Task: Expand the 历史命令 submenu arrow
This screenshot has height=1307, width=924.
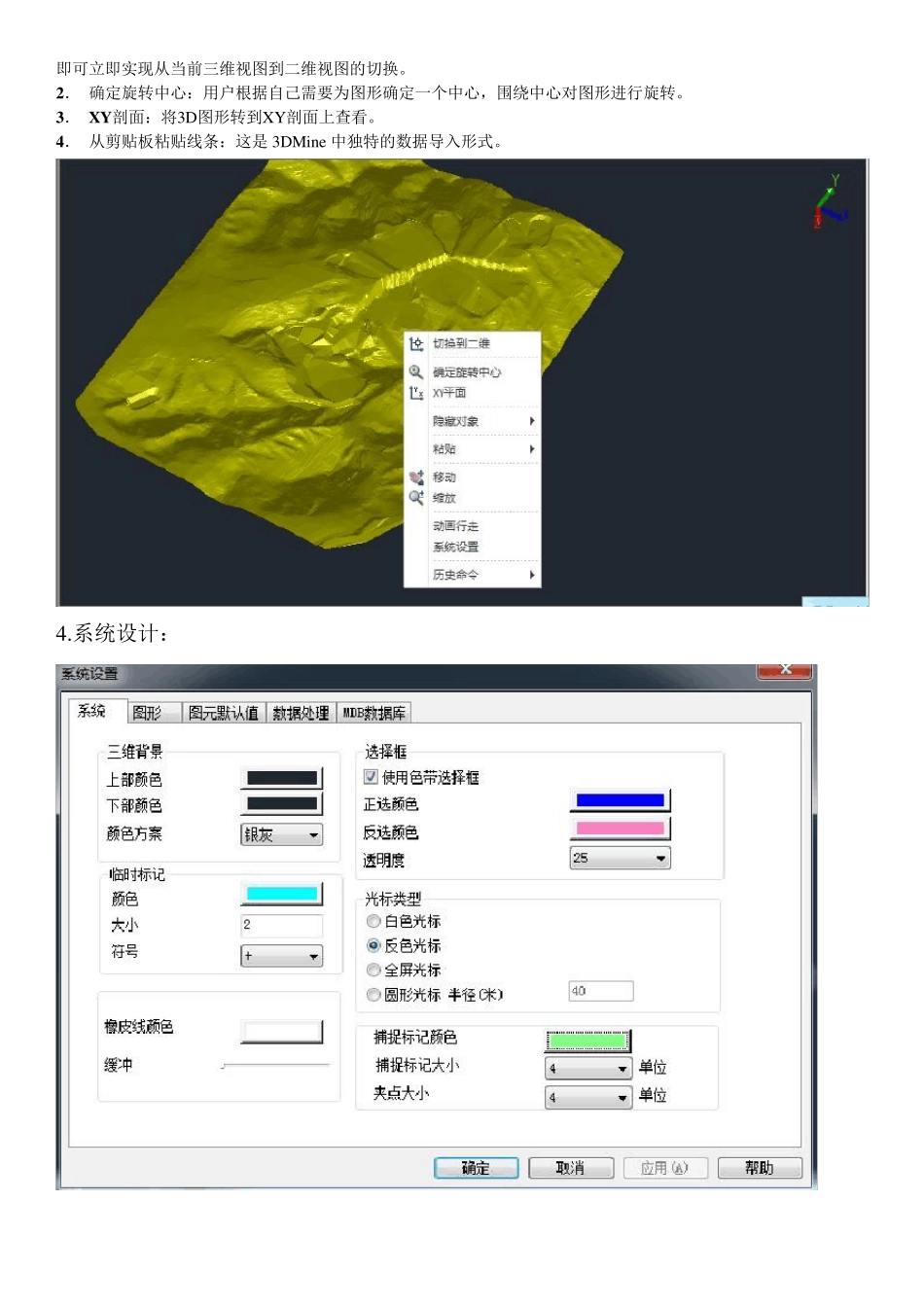Action: [532, 575]
